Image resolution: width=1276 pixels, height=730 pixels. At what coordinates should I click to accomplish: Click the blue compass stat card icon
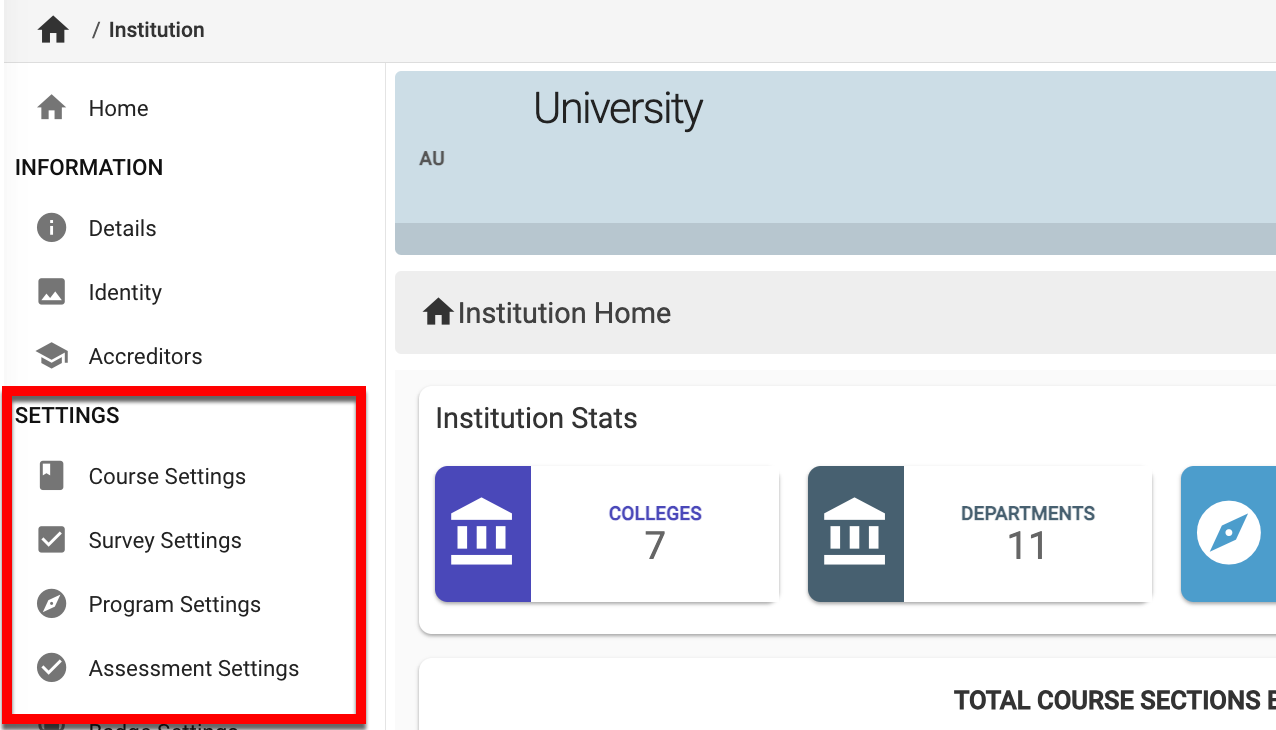pyautogui.click(x=1228, y=534)
